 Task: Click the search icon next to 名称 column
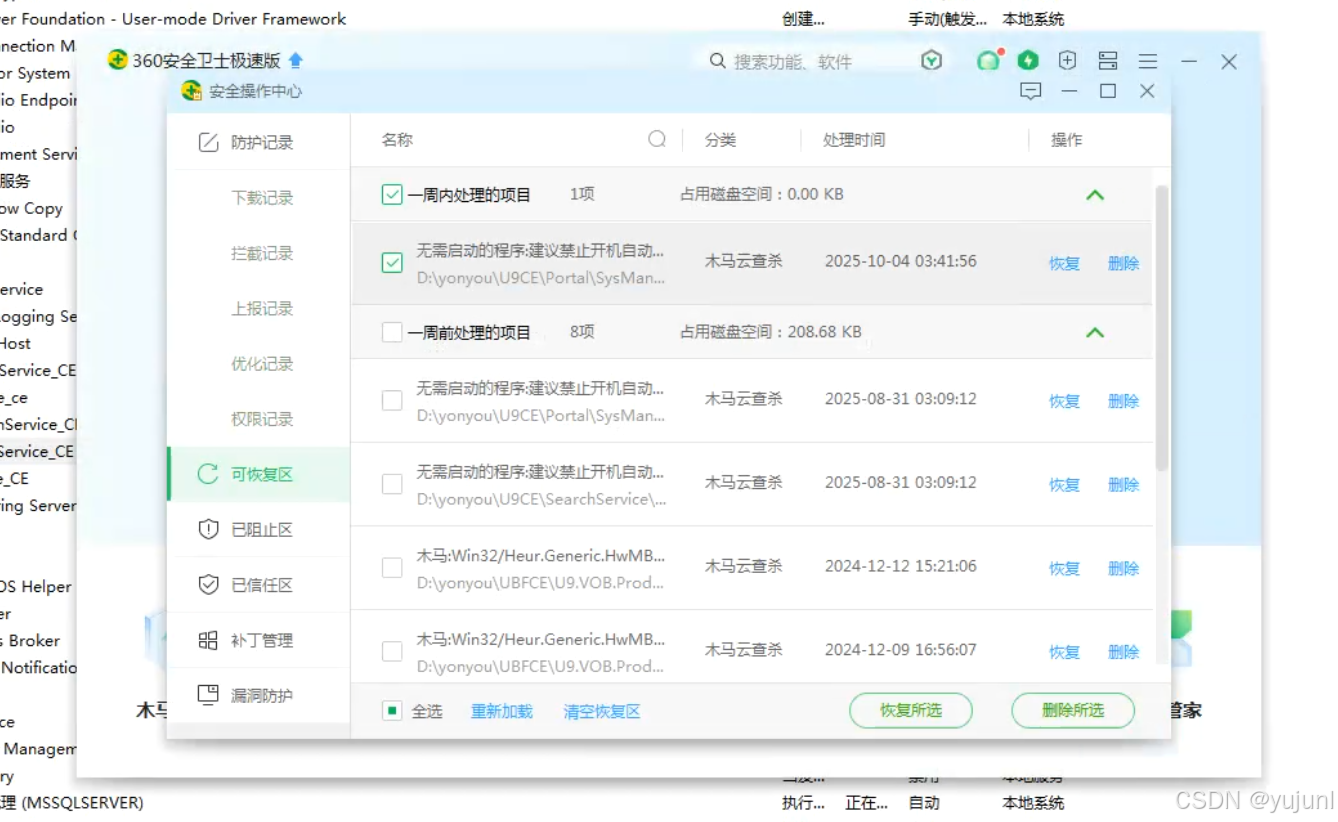[x=657, y=139]
